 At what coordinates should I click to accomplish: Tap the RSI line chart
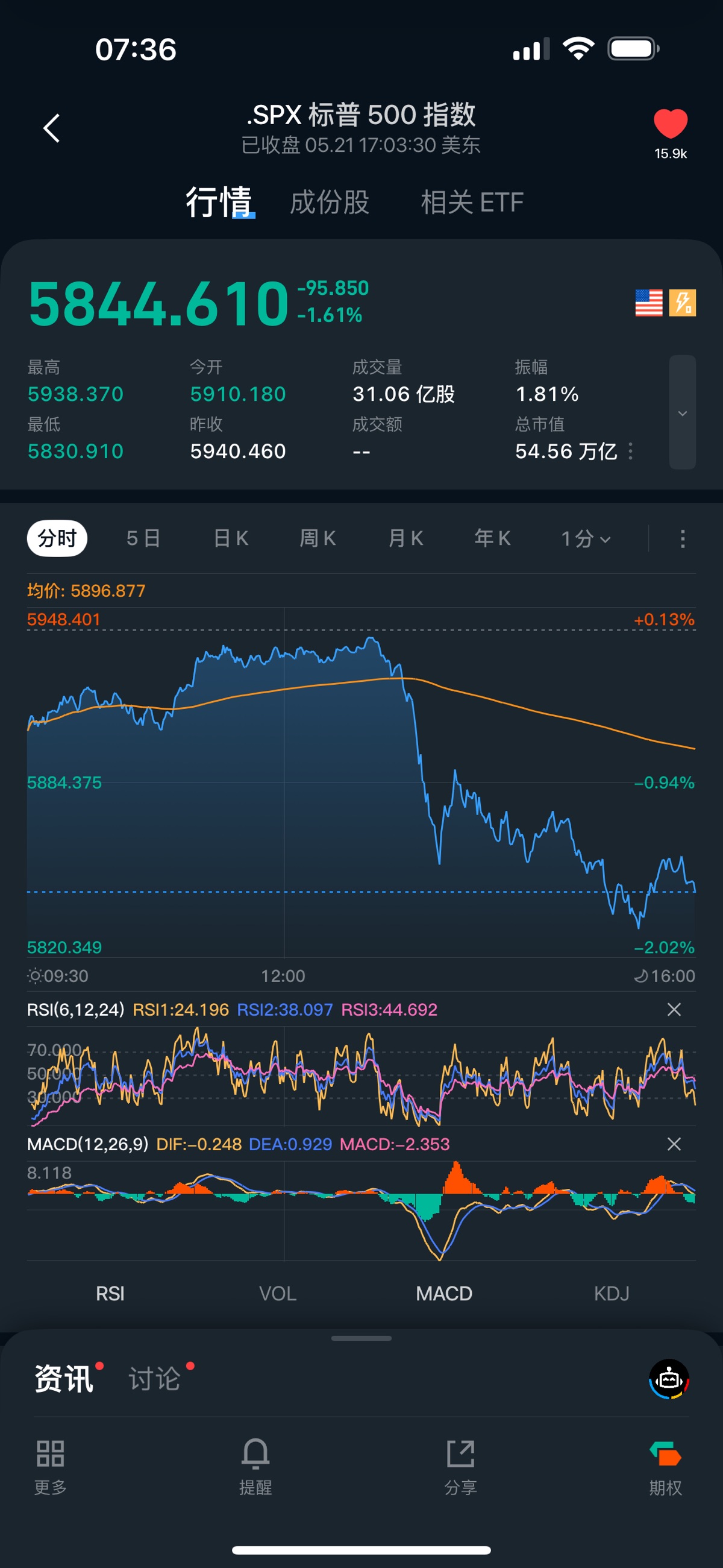point(361,1075)
